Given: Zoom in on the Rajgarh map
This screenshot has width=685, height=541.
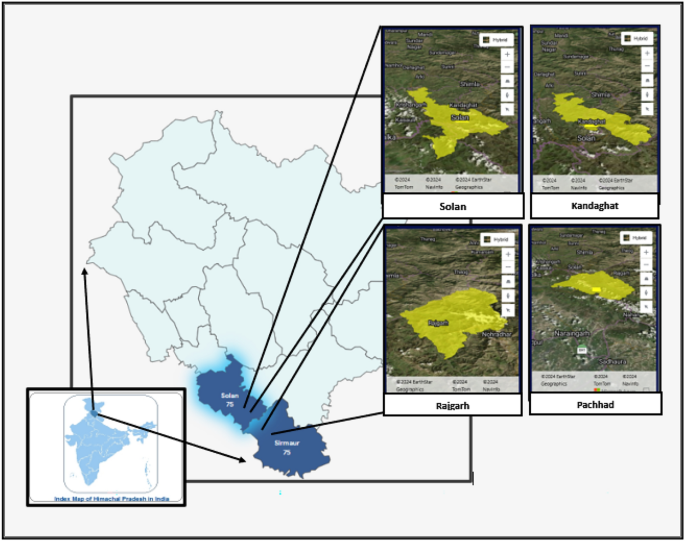Looking at the screenshot, I should point(508,254).
